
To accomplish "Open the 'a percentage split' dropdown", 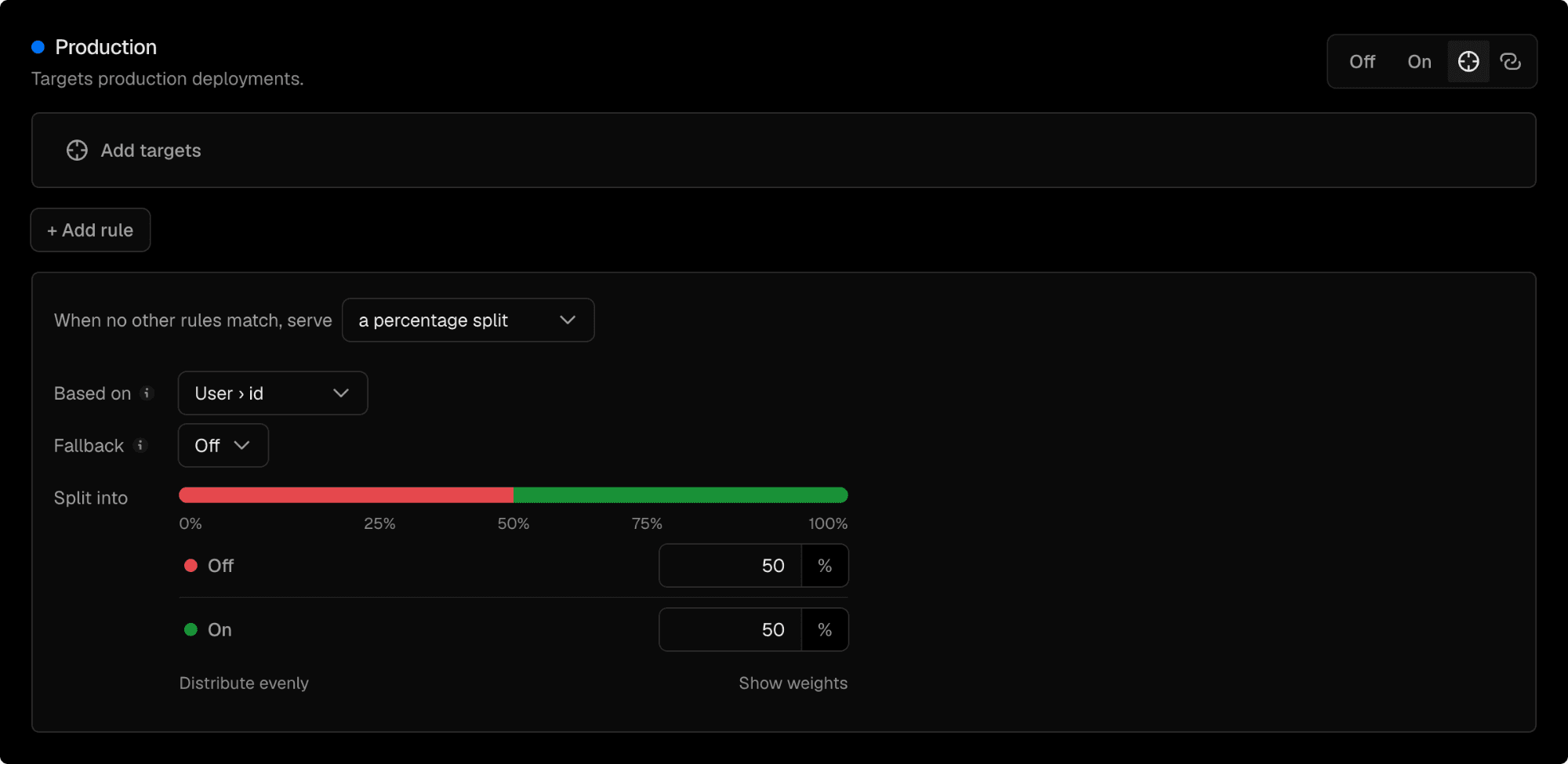I will 468,320.
